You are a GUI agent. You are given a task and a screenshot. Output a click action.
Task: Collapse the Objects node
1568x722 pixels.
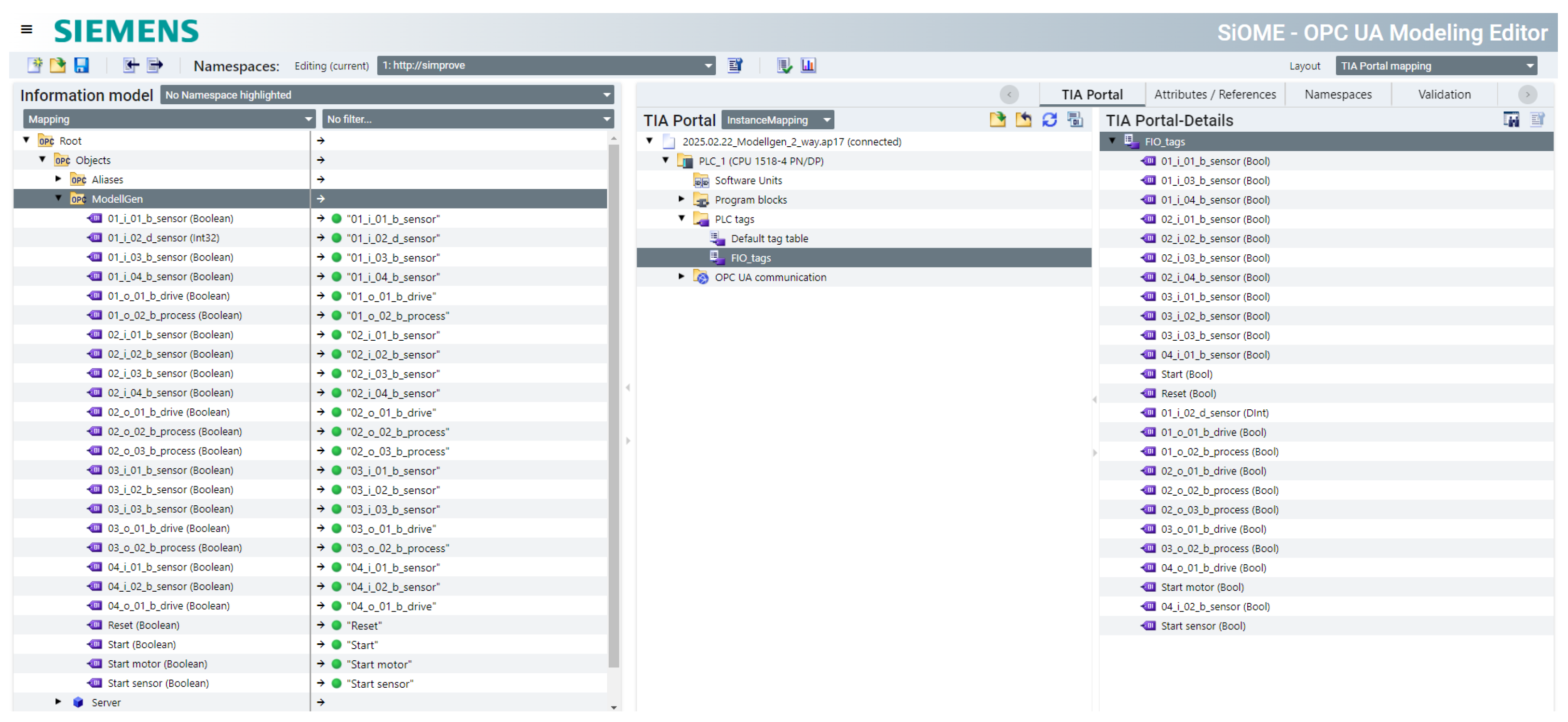42,160
